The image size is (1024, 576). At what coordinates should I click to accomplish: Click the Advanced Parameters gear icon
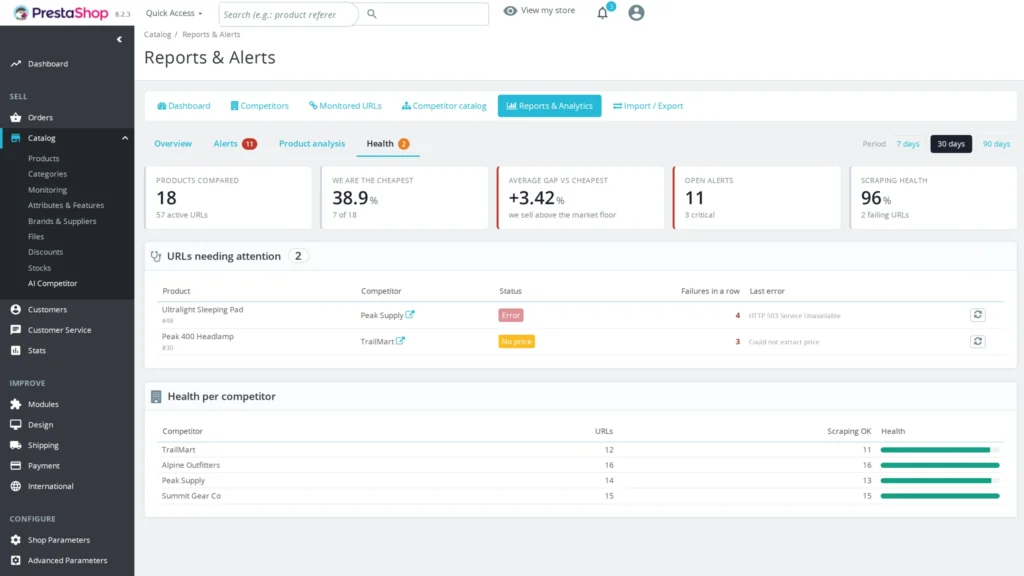coord(16,560)
